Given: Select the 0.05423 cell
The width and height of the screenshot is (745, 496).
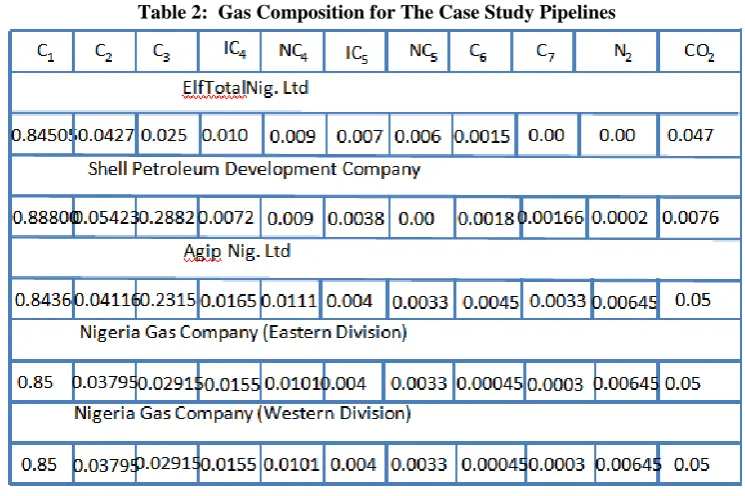Looking at the screenshot, I should tap(105, 218).
